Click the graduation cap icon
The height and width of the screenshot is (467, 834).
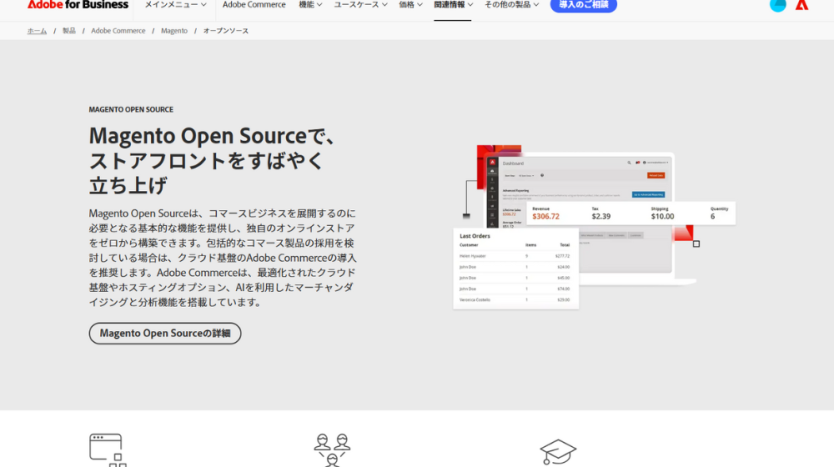(557, 451)
